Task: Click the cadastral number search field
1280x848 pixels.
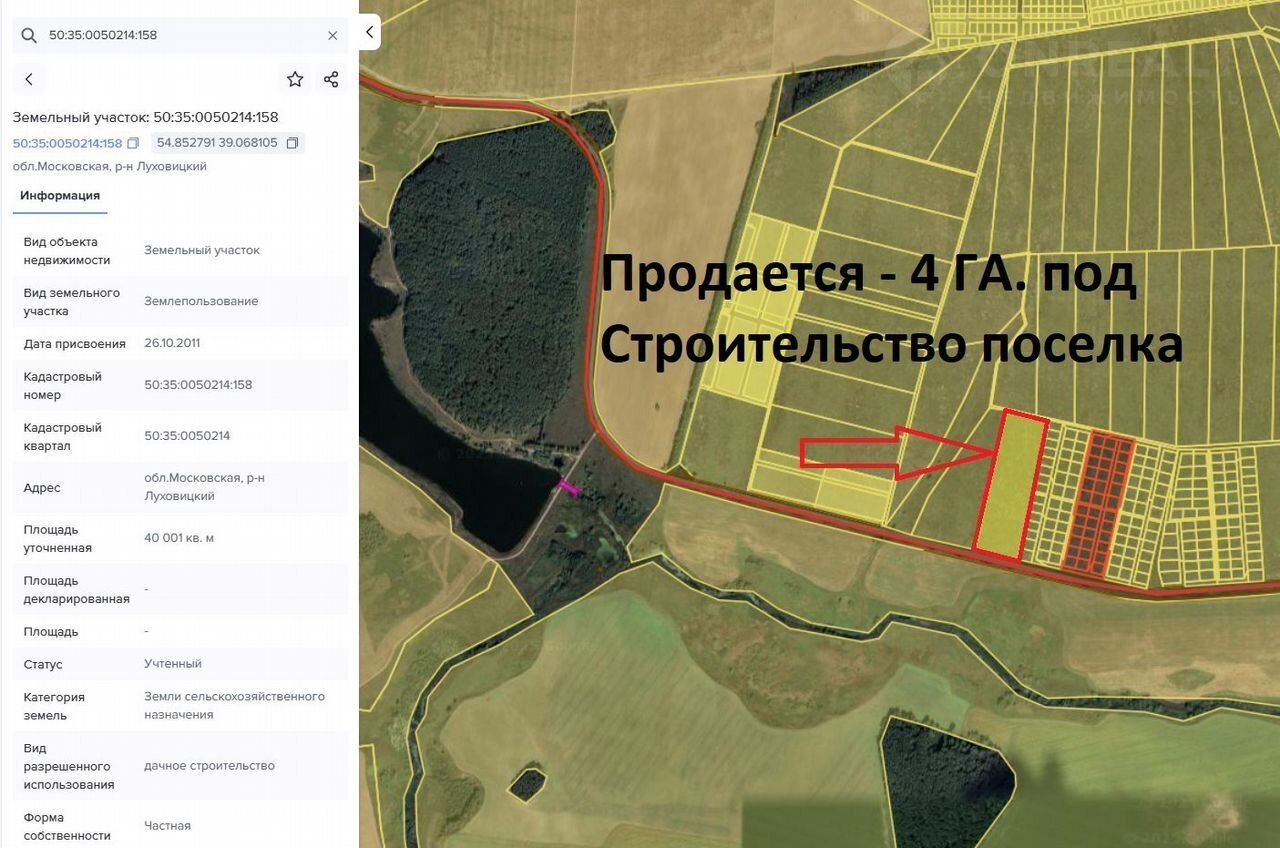Action: tap(180, 35)
